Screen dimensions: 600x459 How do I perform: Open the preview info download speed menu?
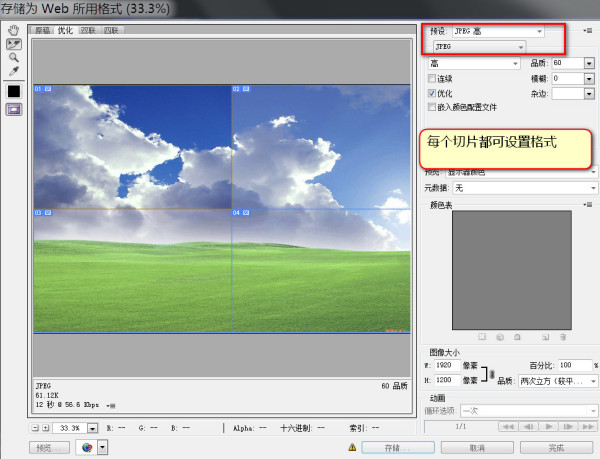pyautogui.click(x=111, y=405)
